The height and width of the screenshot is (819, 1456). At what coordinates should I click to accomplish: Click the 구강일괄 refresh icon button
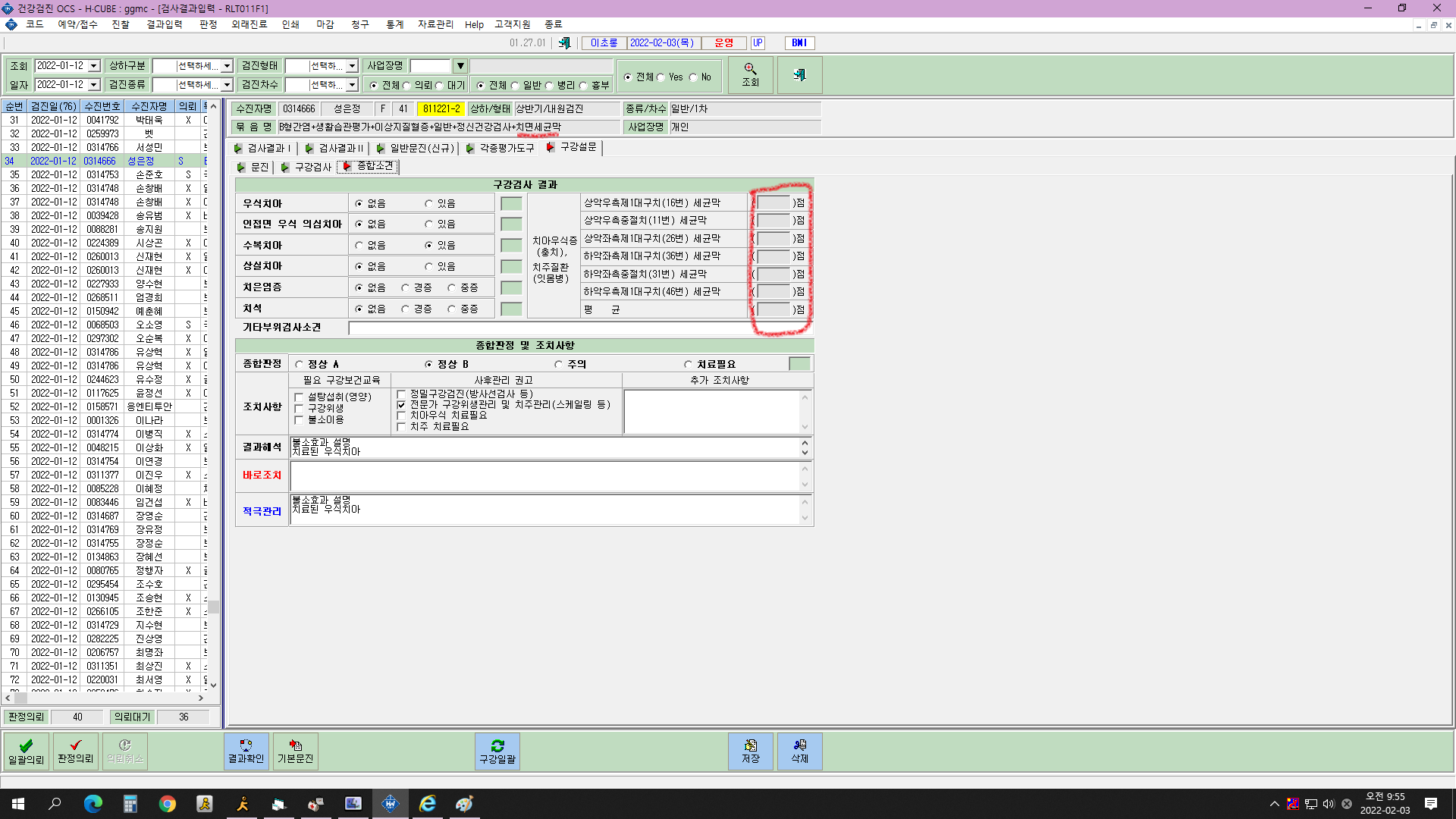coord(497,751)
